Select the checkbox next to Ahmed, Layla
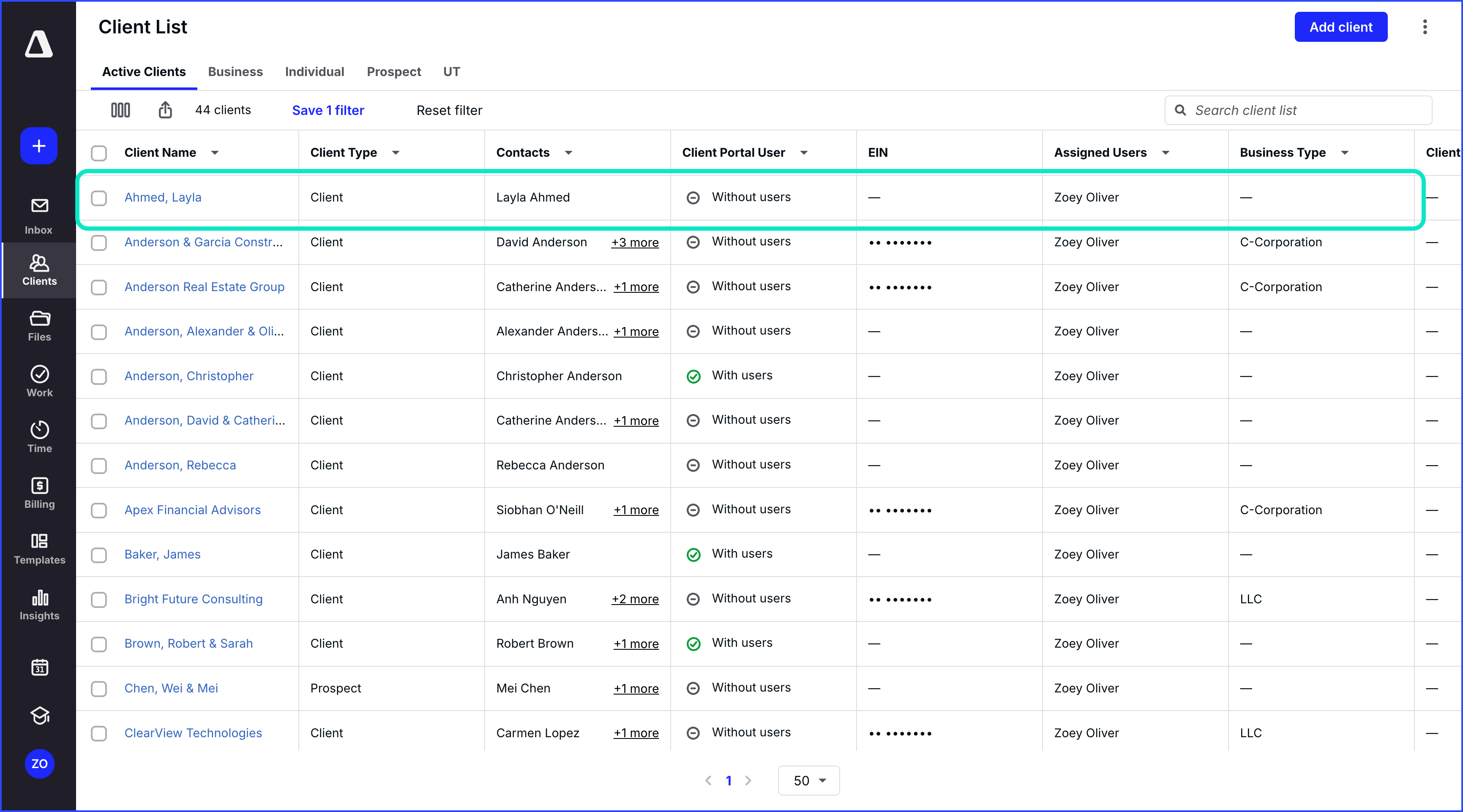Image resolution: width=1463 pixels, height=812 pixels. click(x=99, y=198)
